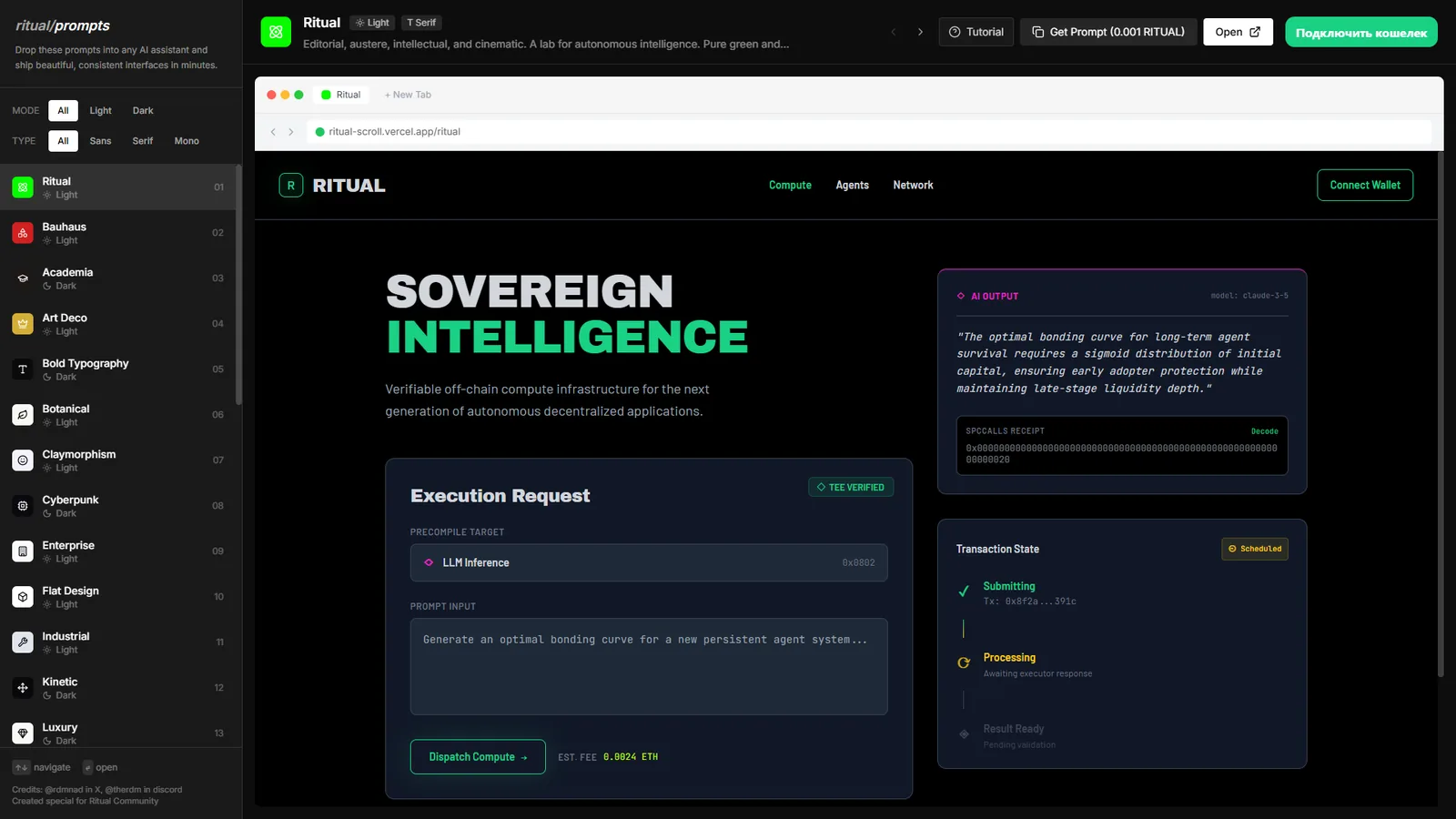This screenshot has width=1456, height=819.
Task: Select the Cyberpunk chip icon
Action: (x=23, y=506)
